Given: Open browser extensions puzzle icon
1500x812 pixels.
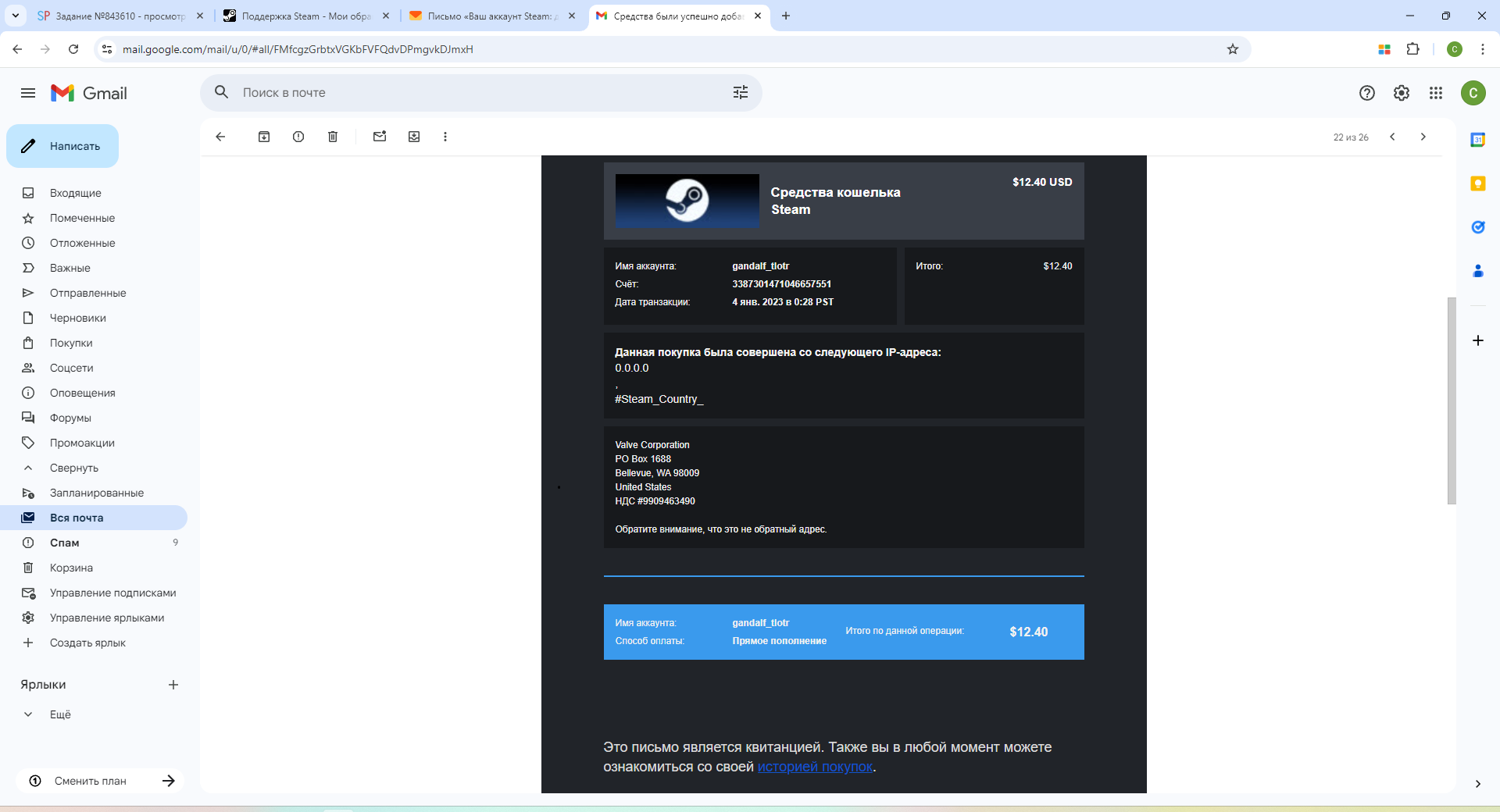Looking at the screenshot, I should (1413, 49).
